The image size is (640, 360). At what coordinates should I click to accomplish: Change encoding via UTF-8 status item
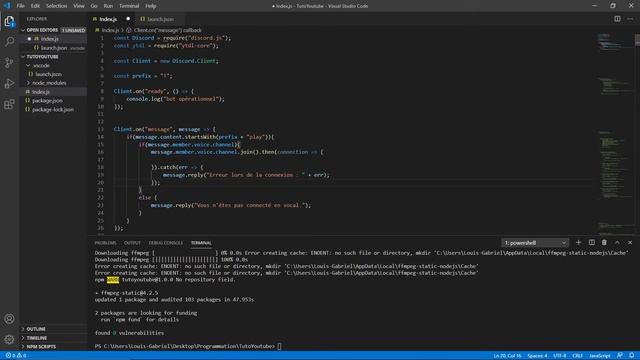[x=560, y=356]
